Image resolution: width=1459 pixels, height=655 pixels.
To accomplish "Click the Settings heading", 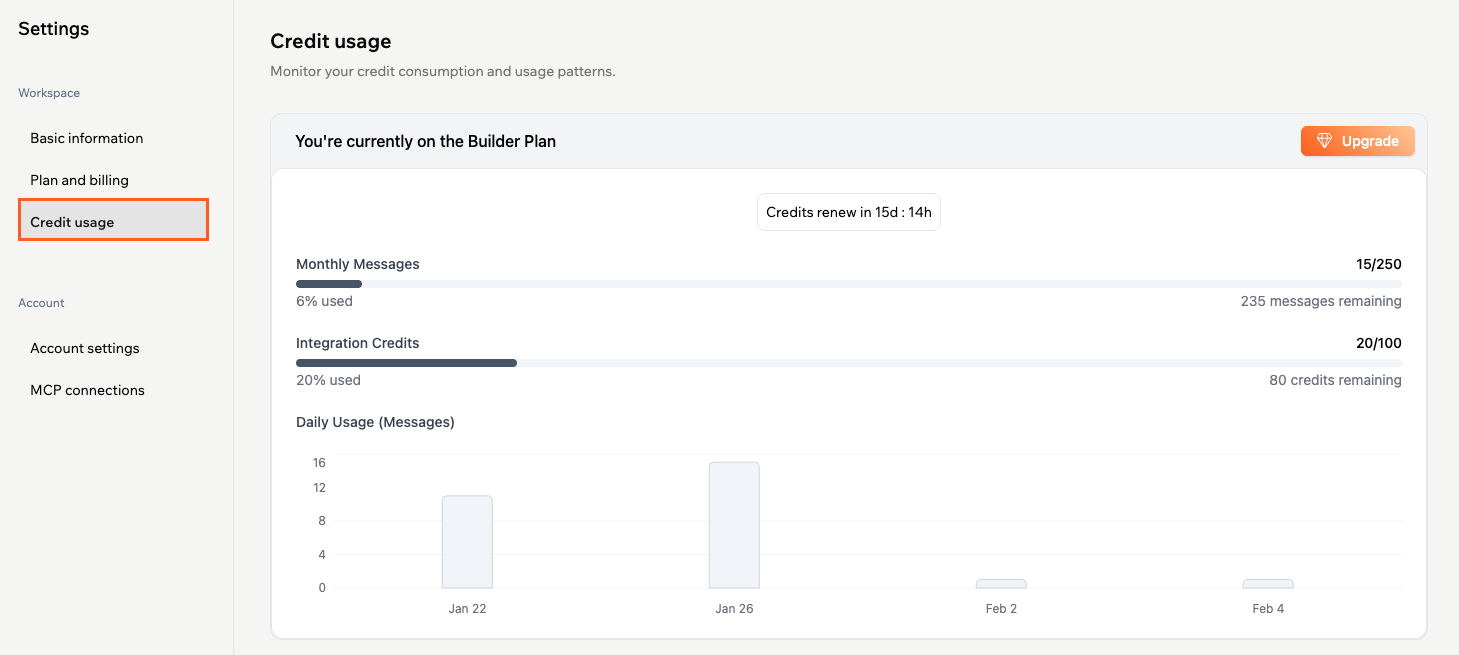I will tap(52, 28).
